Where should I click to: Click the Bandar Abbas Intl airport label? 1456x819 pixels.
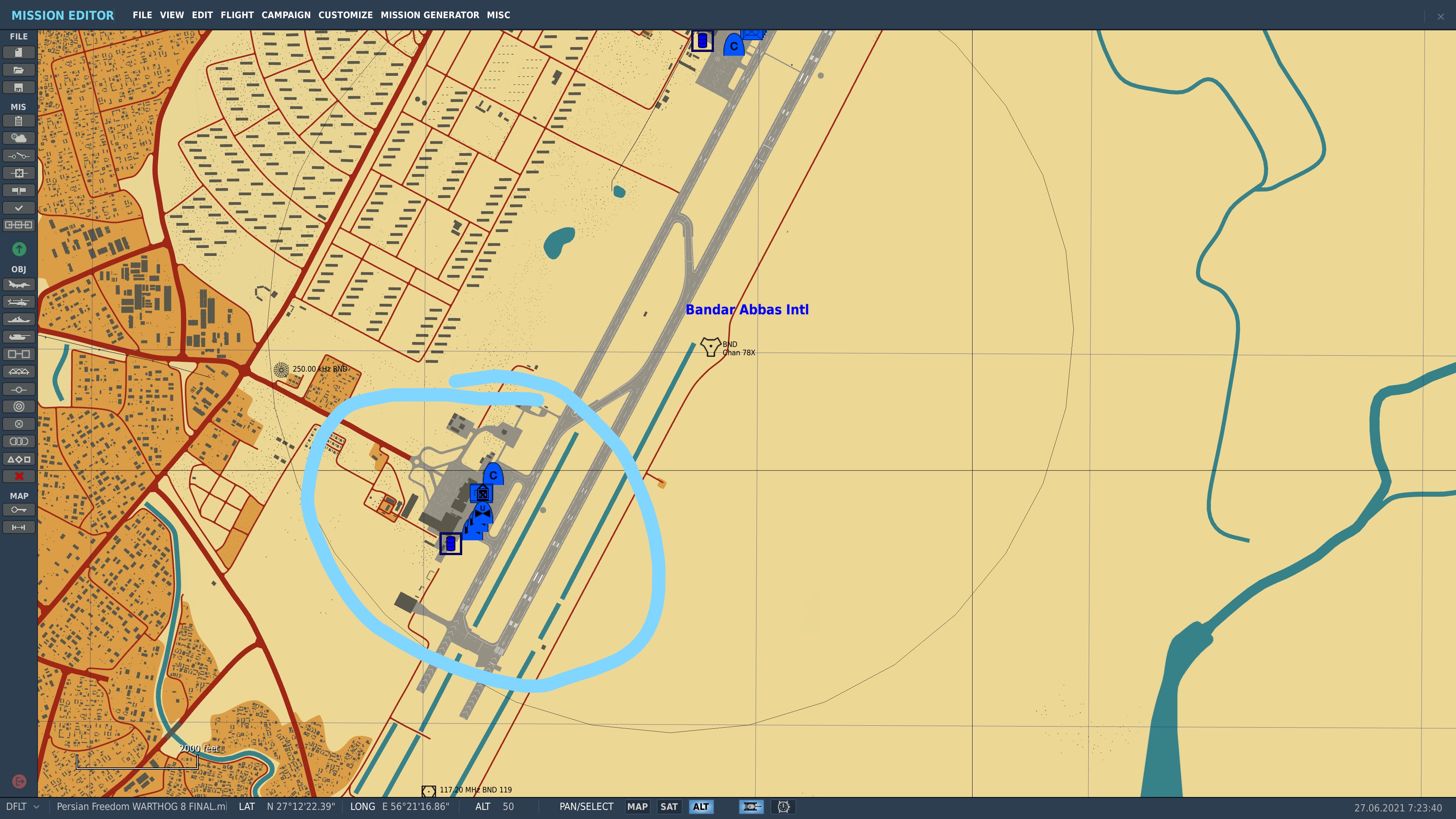747,309
